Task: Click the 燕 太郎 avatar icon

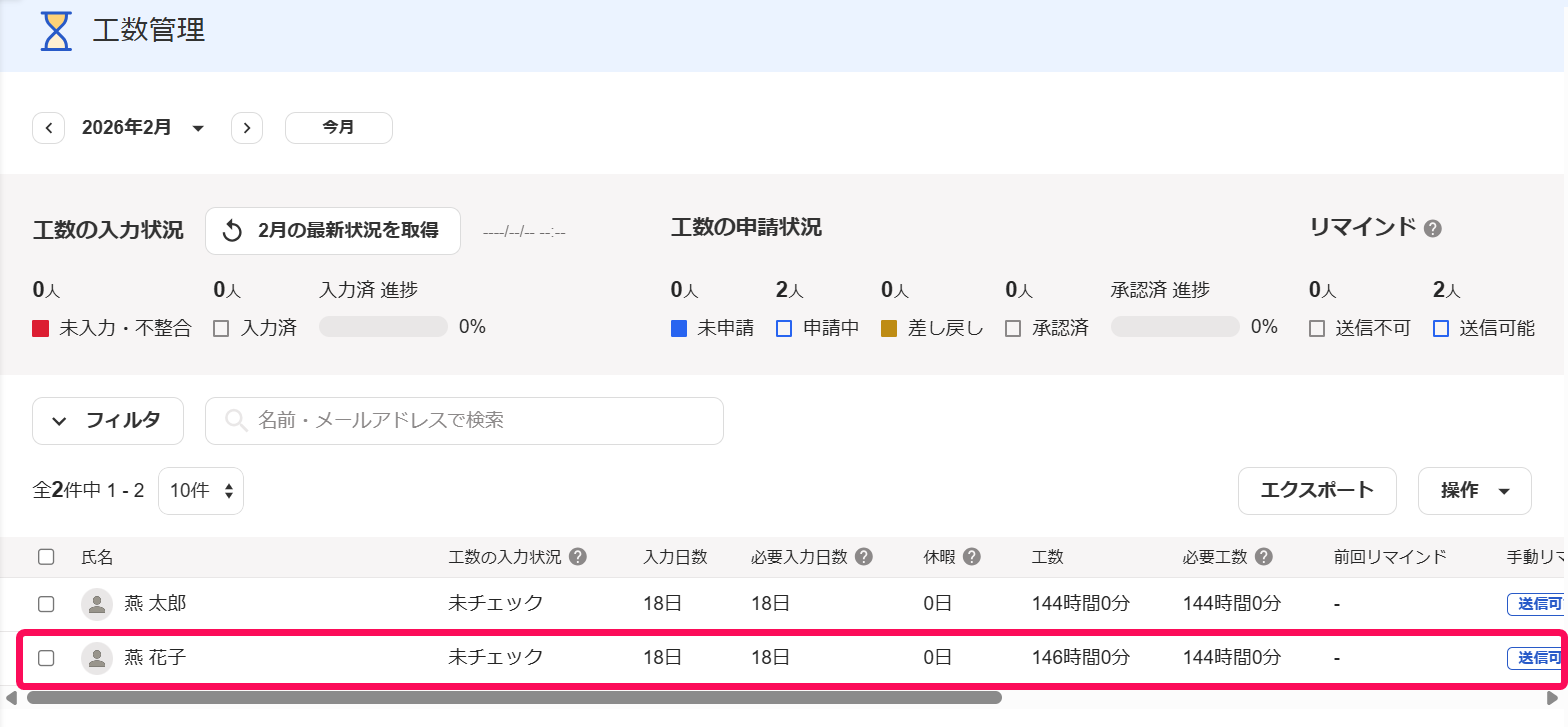Action: click(97, 604)
